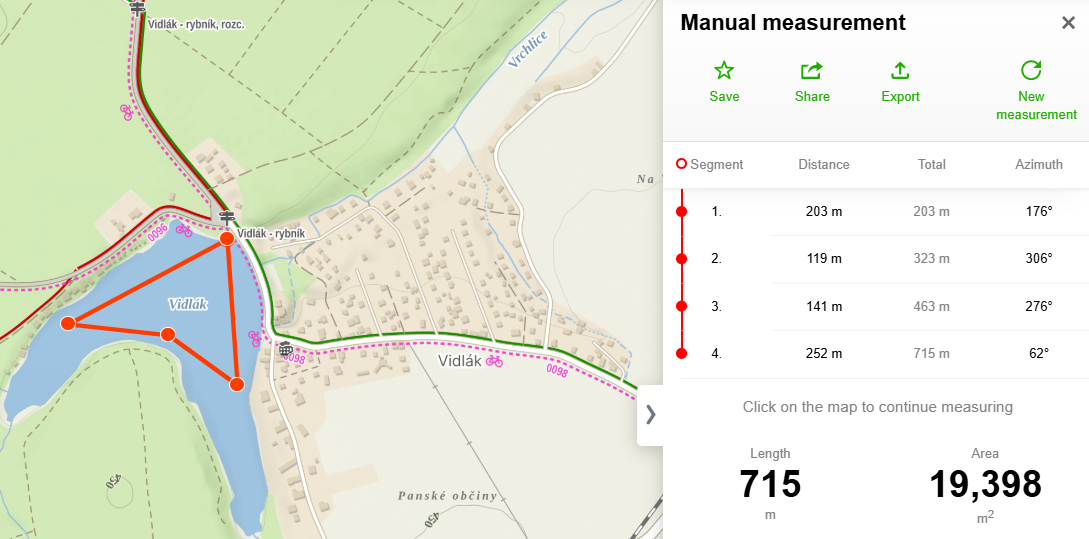Click the Azimuth column header
The height and width of the screenshot is (539, 1089).
click(x=1038, y=164)
